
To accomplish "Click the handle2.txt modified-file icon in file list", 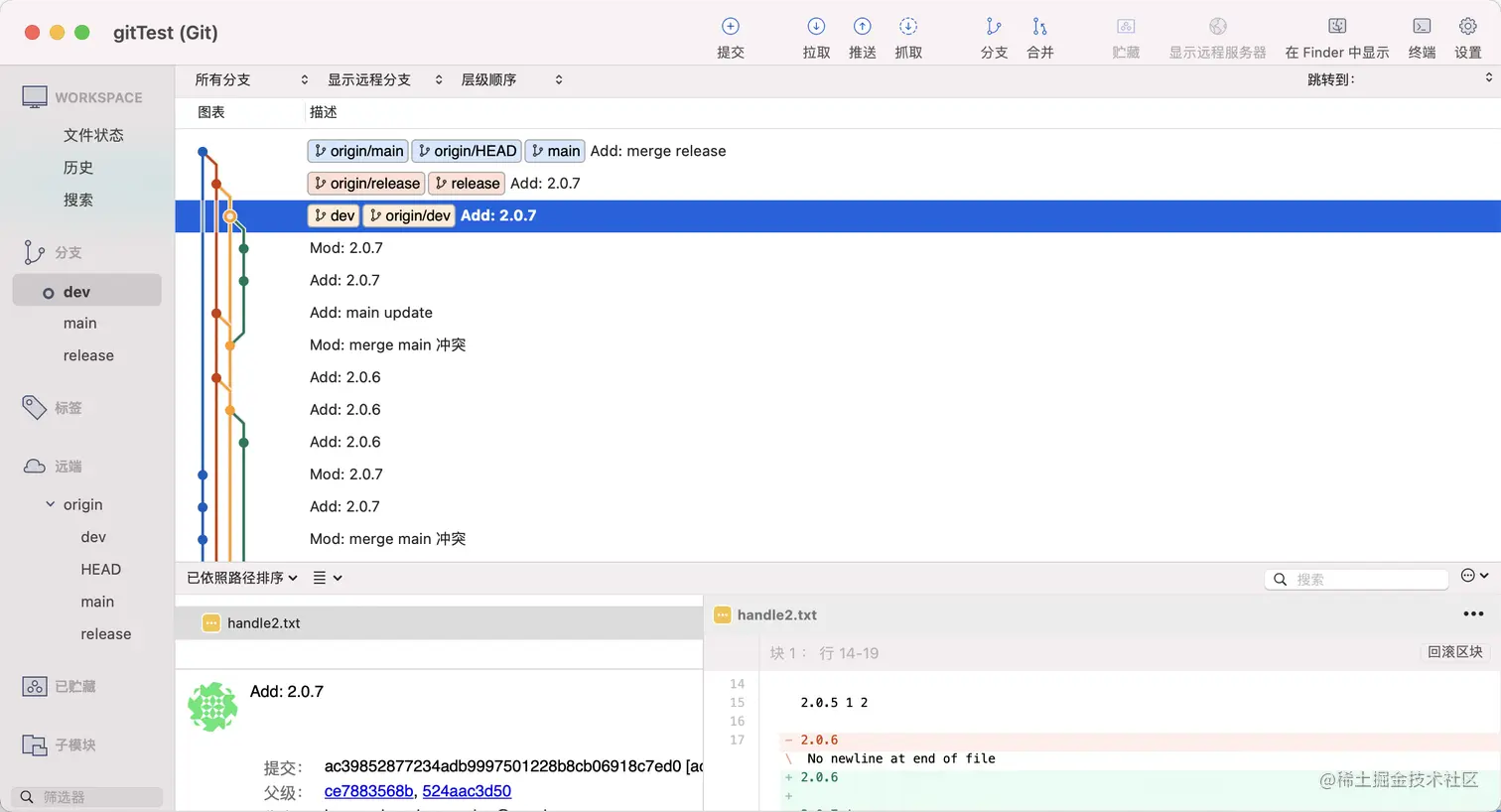I will pos(210,623).
